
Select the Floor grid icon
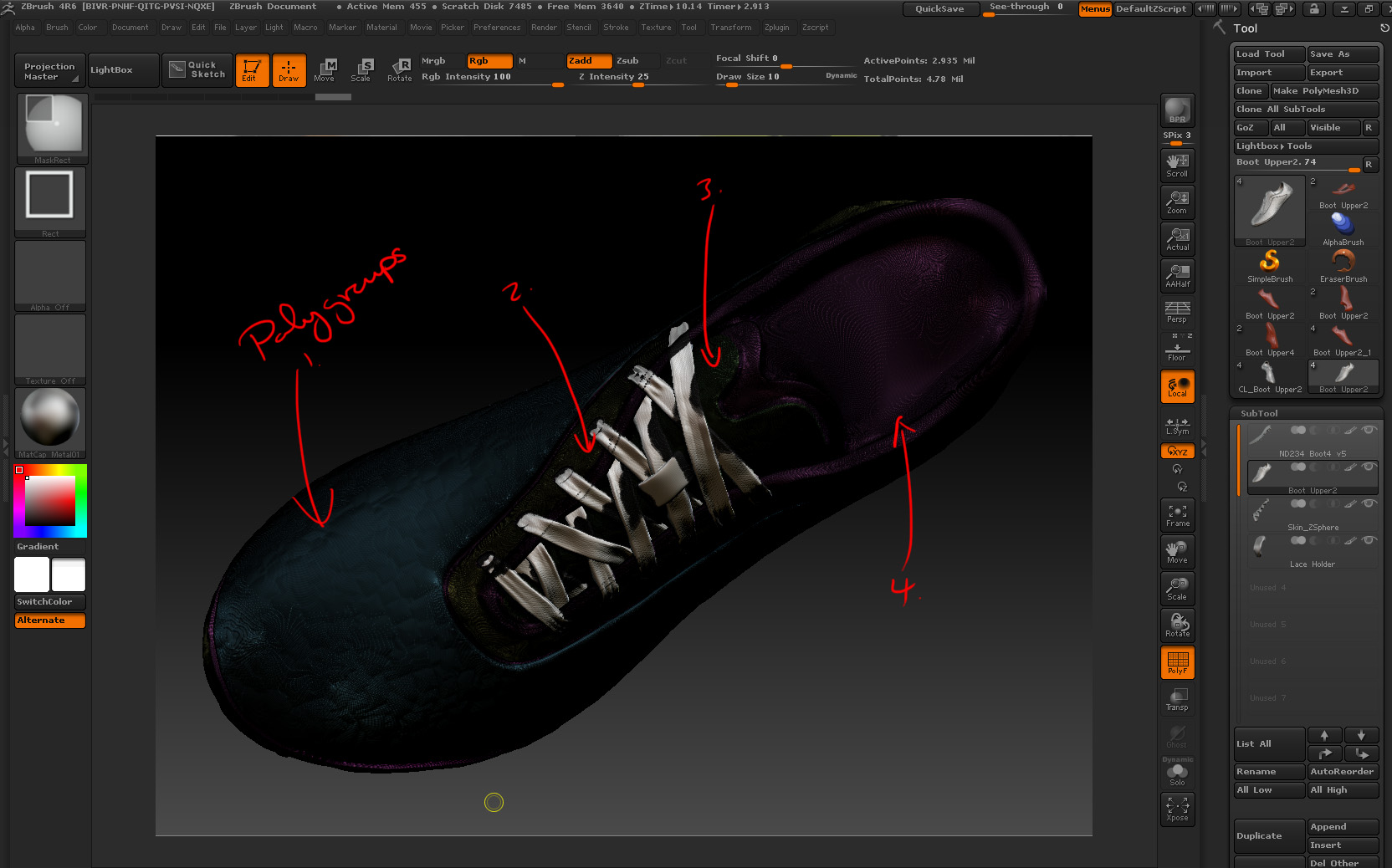click(x=1177, y=349)
